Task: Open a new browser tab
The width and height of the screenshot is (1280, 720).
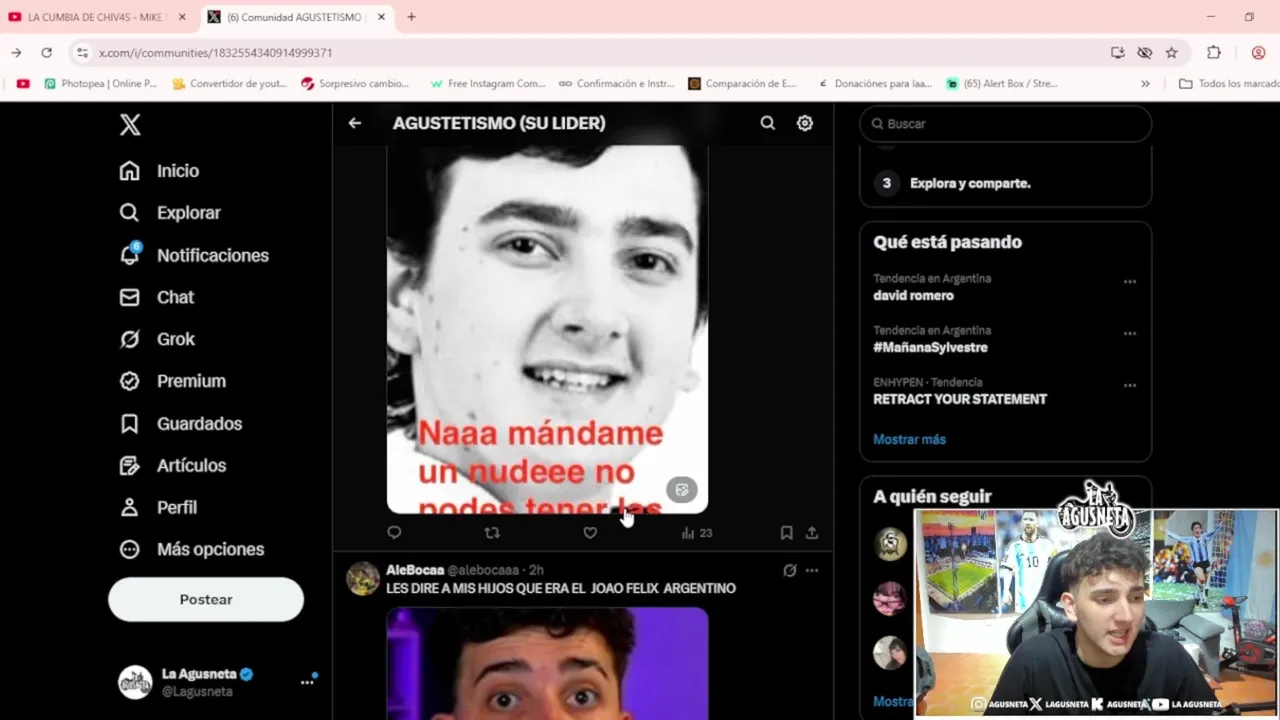Action: click(x=411, y=17)
